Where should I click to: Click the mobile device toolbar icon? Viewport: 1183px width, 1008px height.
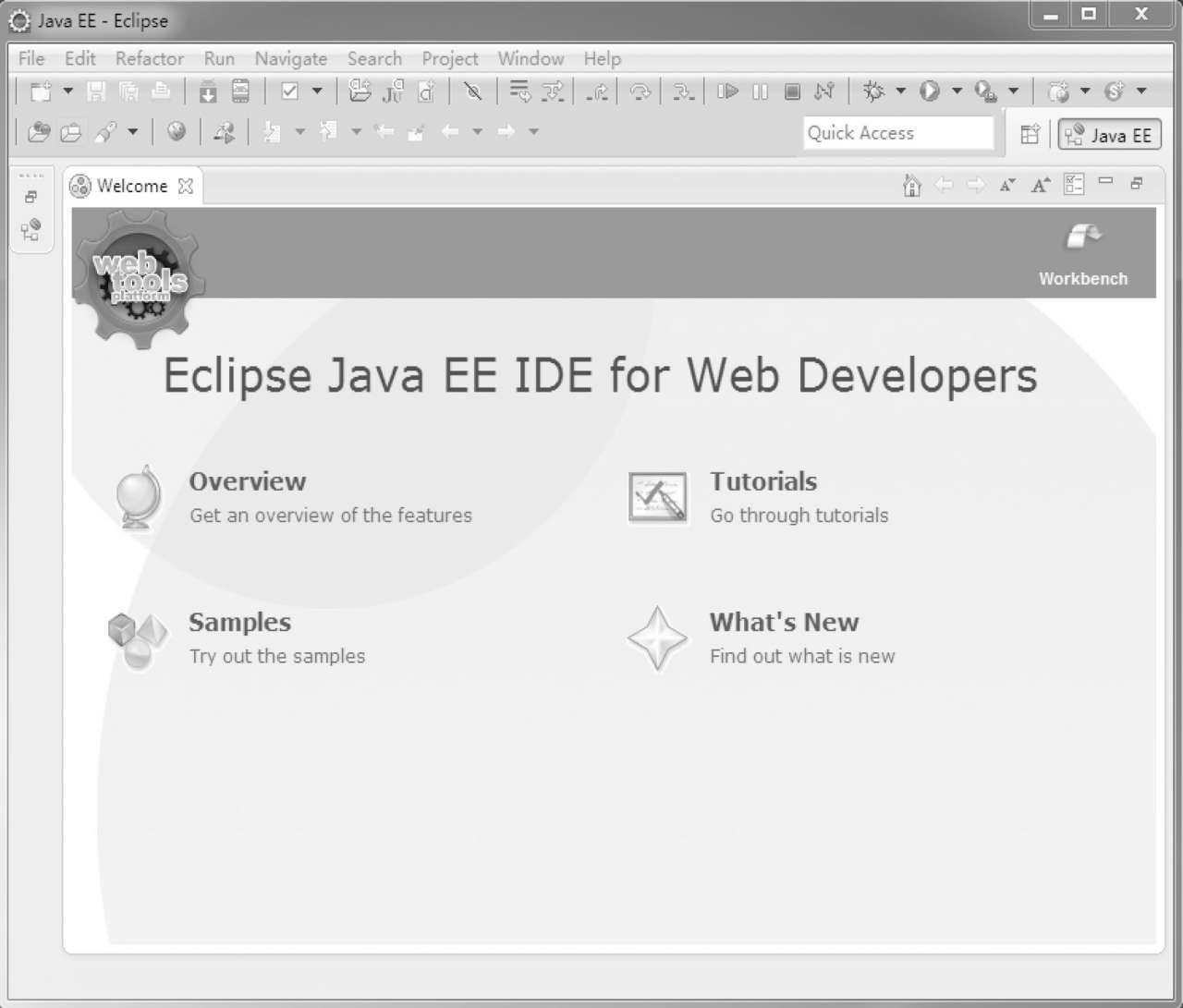coord(240,91)
